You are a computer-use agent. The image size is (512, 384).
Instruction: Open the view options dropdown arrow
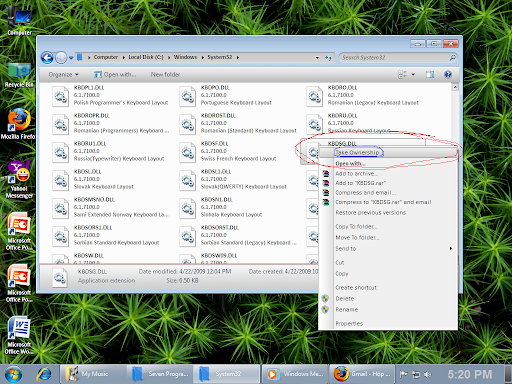click(x=413, y=74)
